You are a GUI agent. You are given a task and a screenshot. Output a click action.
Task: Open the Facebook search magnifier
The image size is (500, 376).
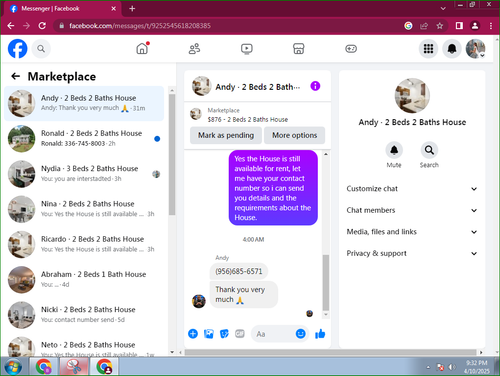(41, 49)
